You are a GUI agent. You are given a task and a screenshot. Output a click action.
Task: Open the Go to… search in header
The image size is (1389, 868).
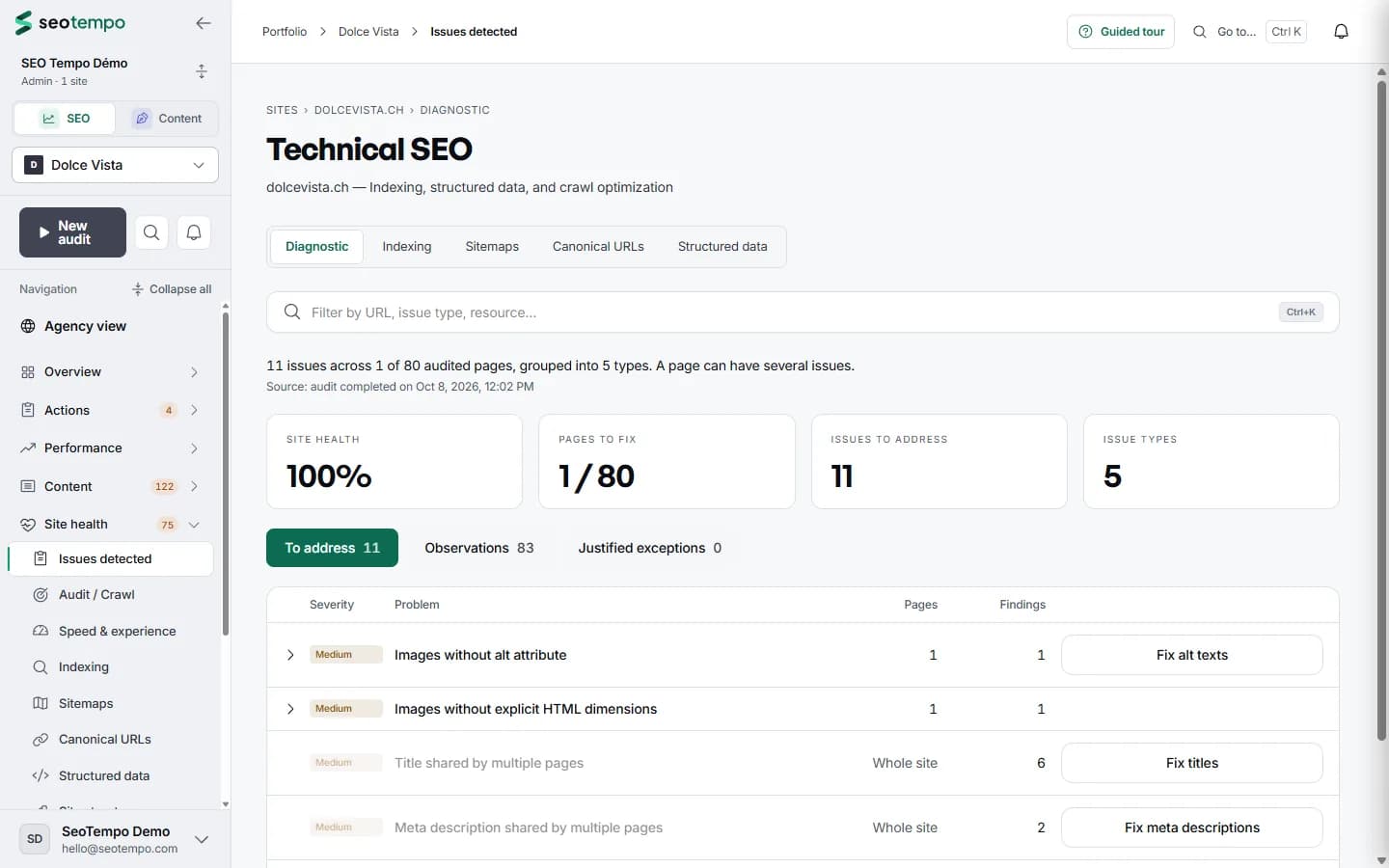pos(1249,32)
